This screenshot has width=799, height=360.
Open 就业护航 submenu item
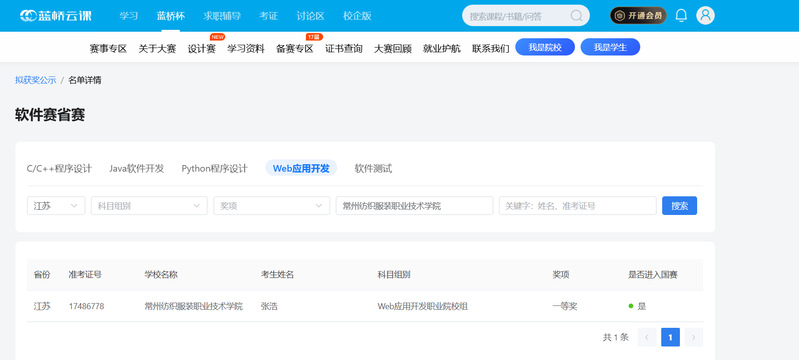coord(441,48)
